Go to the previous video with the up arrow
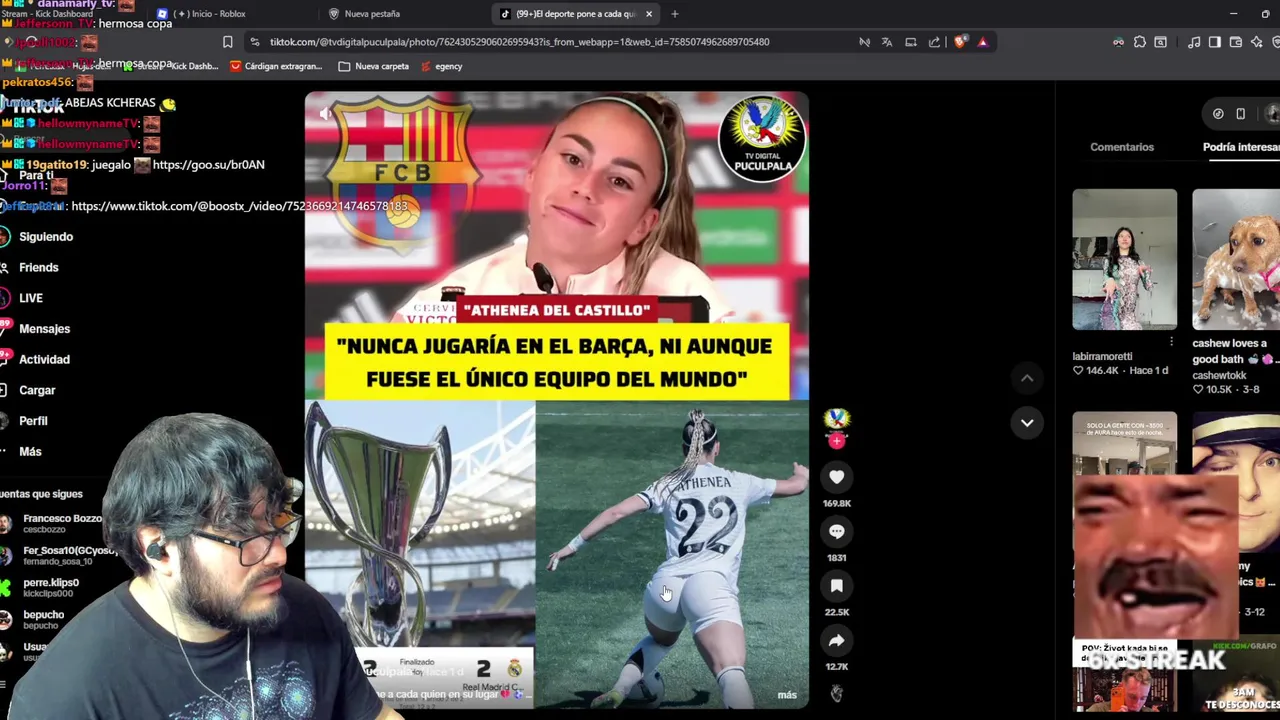 point(1027,378)
